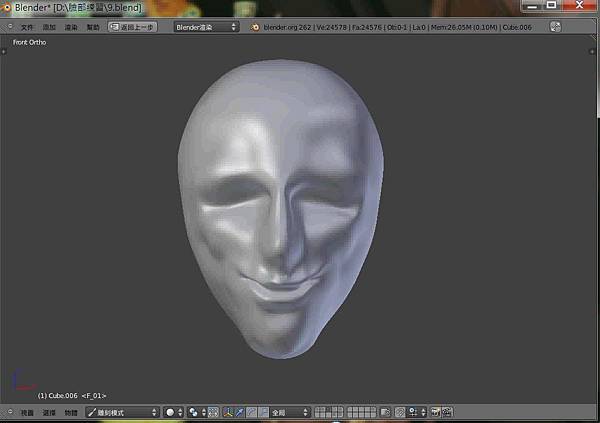Open the 文件 (File) menu
This screenshot has width=600, height=423.
[27, 27]
